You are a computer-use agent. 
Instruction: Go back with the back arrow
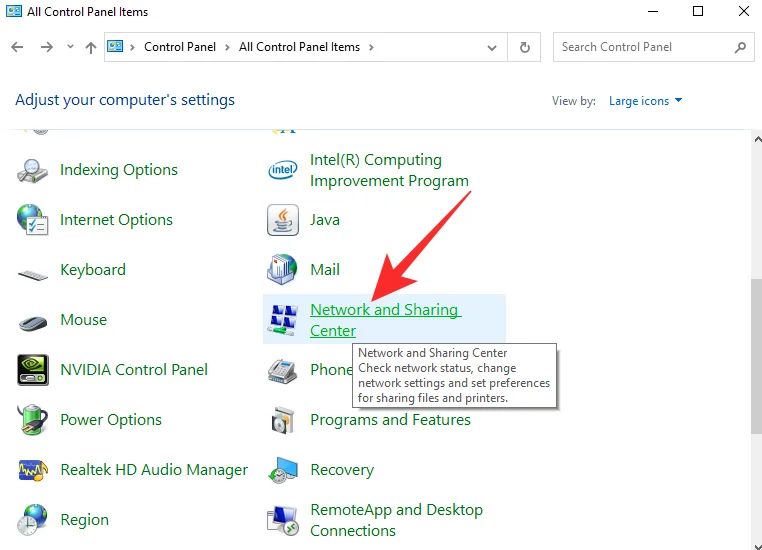(x=17, y=47)
